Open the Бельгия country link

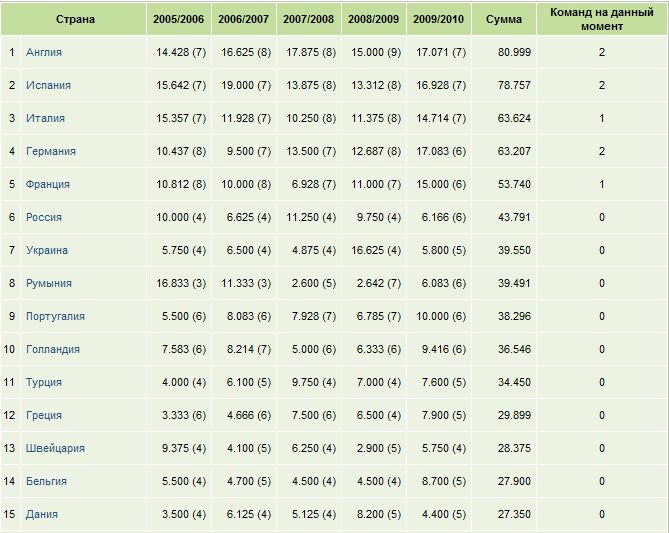(47, 481)
